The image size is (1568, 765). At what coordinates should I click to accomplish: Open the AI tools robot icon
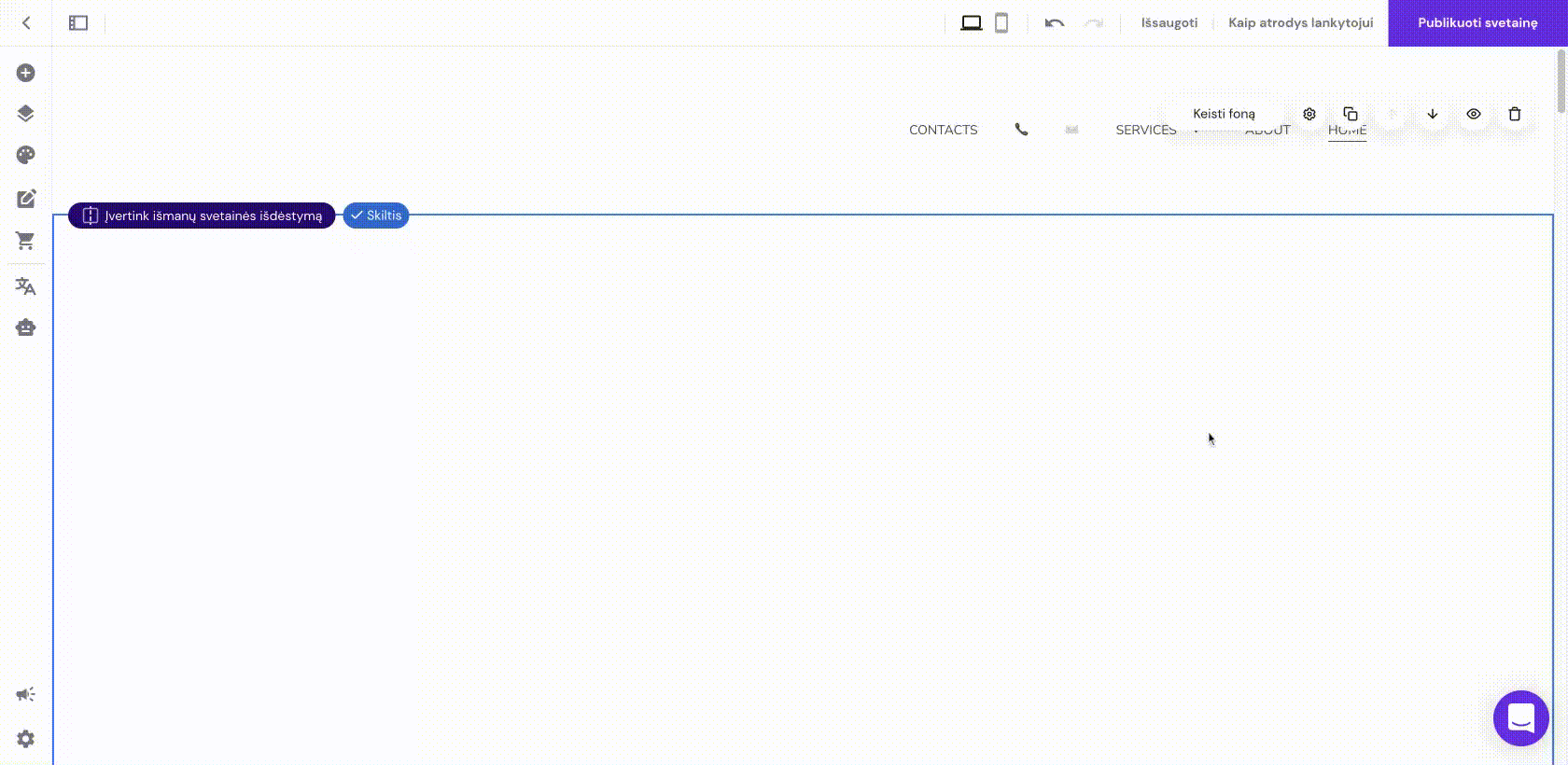(26, 327)
